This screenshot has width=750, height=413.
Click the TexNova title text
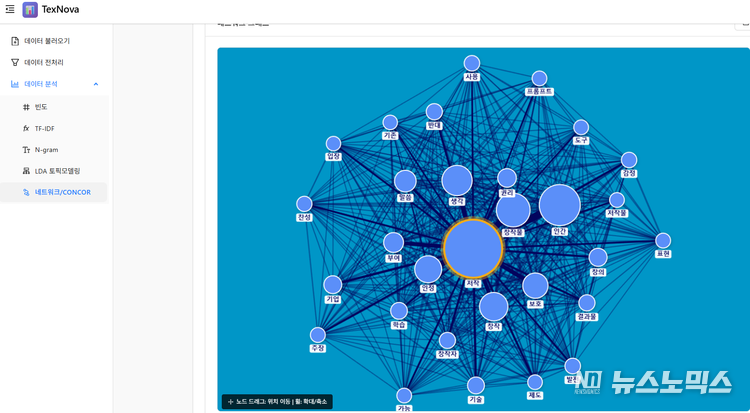(61, 10)
